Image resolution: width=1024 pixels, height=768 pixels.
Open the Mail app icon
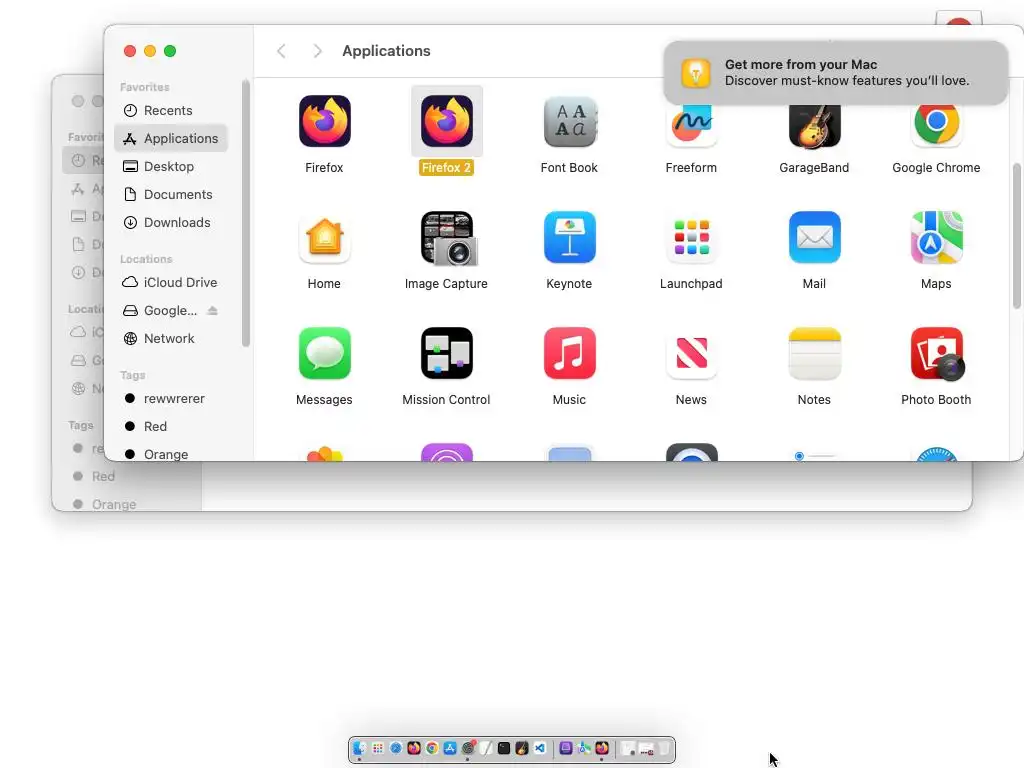(814, 237)
